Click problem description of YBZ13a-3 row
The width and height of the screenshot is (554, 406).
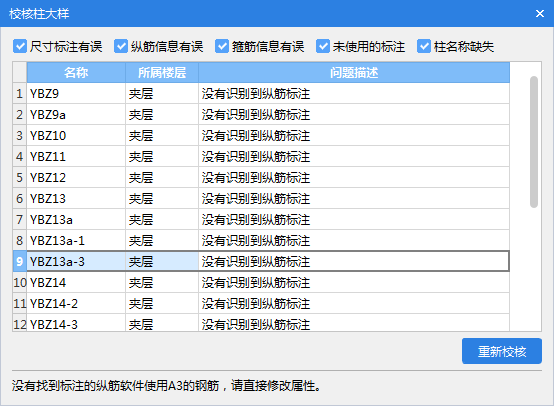pos(354,261)
